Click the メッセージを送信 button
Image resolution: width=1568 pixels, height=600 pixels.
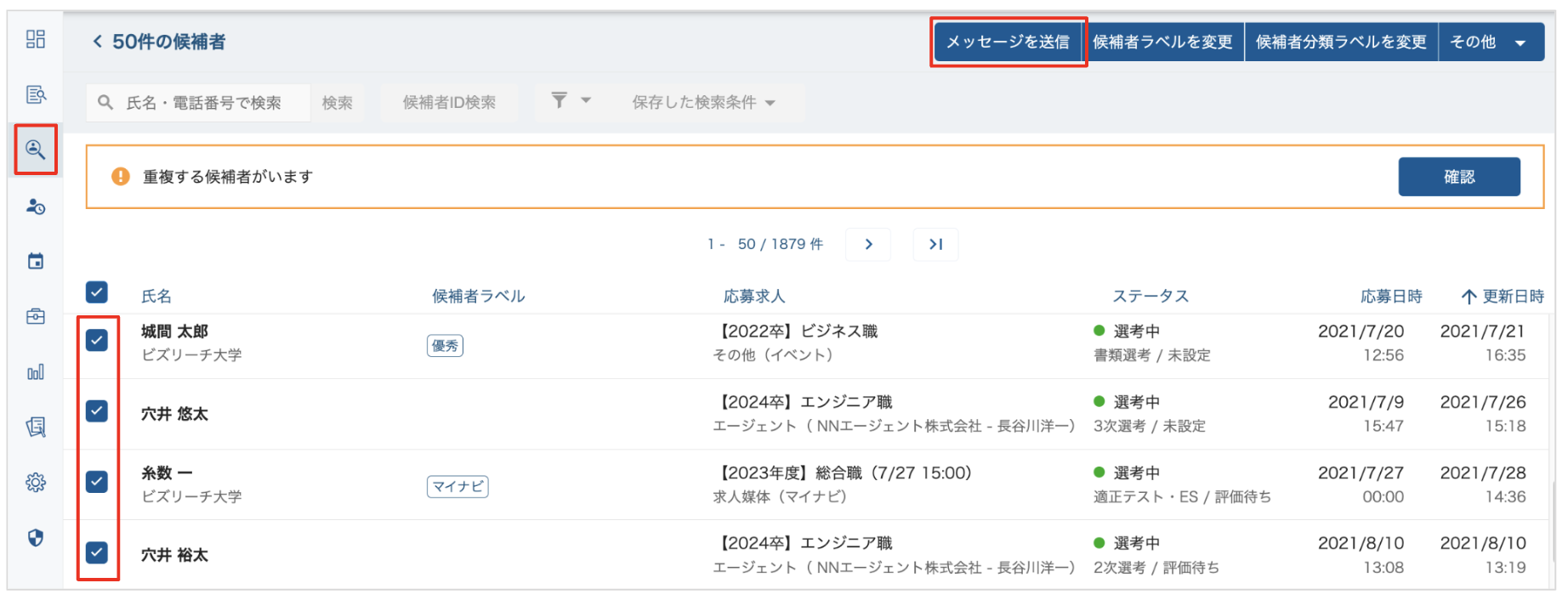(1008, 42)
